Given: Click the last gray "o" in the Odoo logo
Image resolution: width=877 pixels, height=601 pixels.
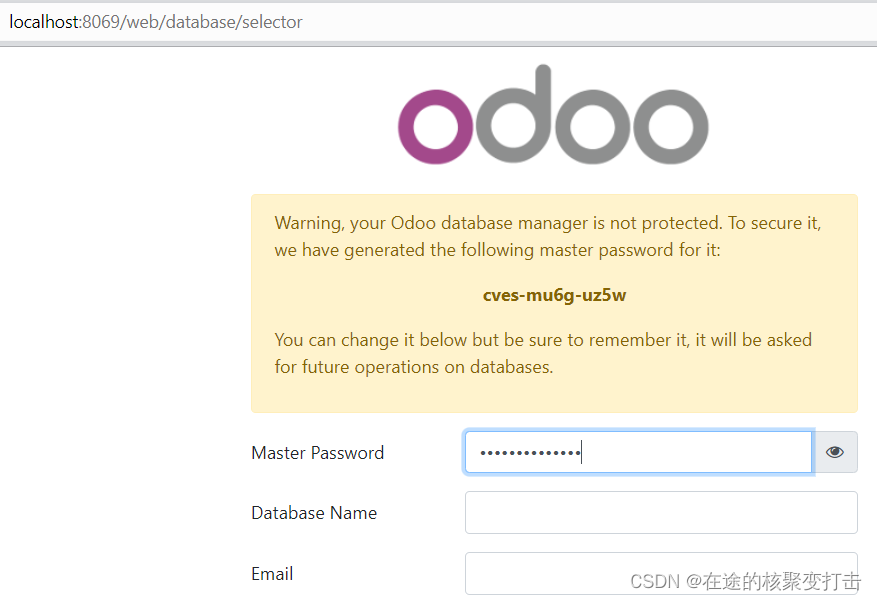Looking at the screenshot, I should tap(671, 127).
